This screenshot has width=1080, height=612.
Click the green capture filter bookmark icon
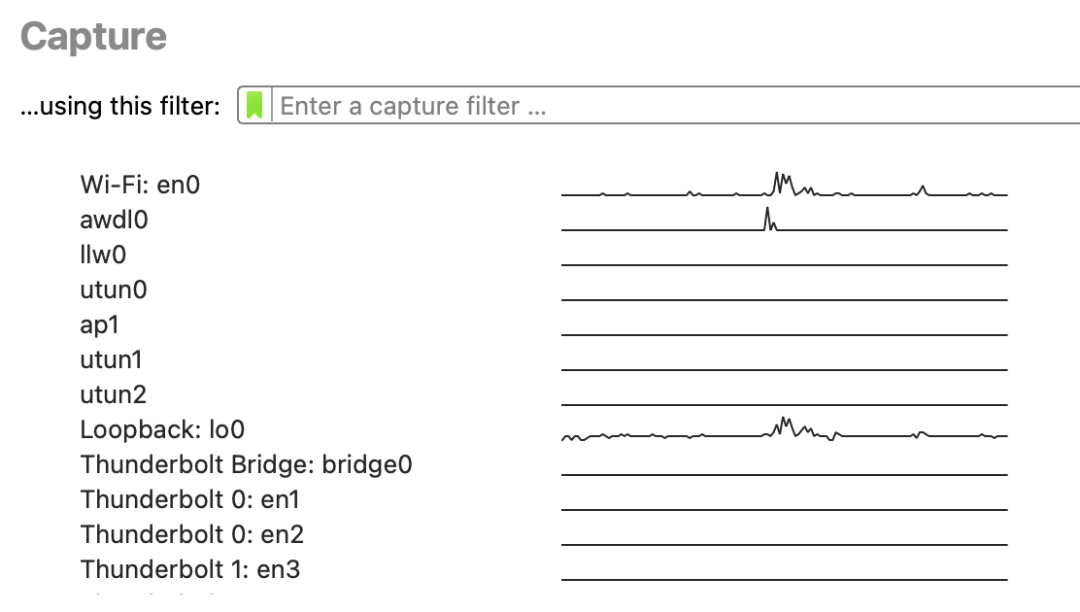click(254, 105)
